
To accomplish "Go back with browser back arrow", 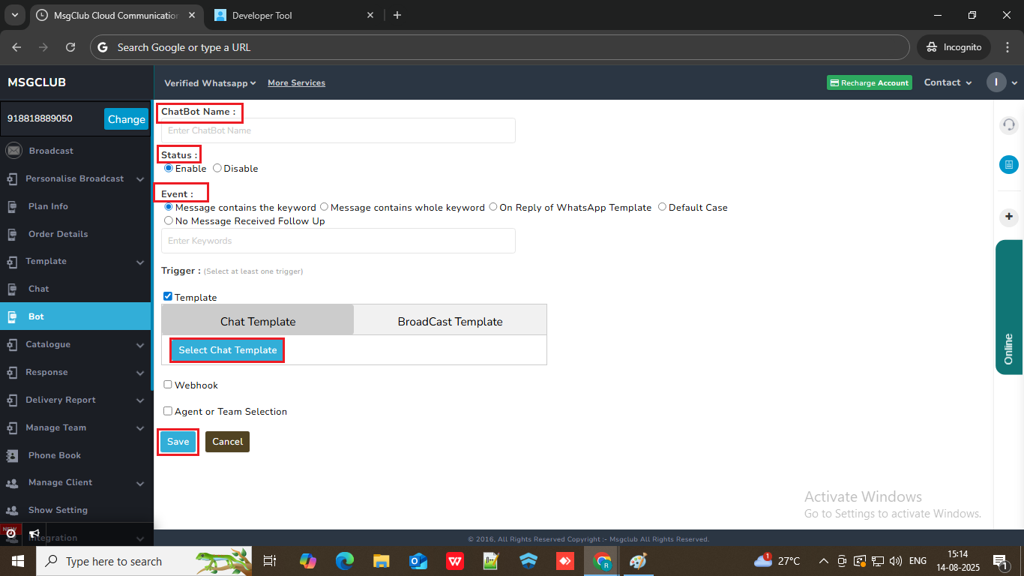I will tap(16, 47).
